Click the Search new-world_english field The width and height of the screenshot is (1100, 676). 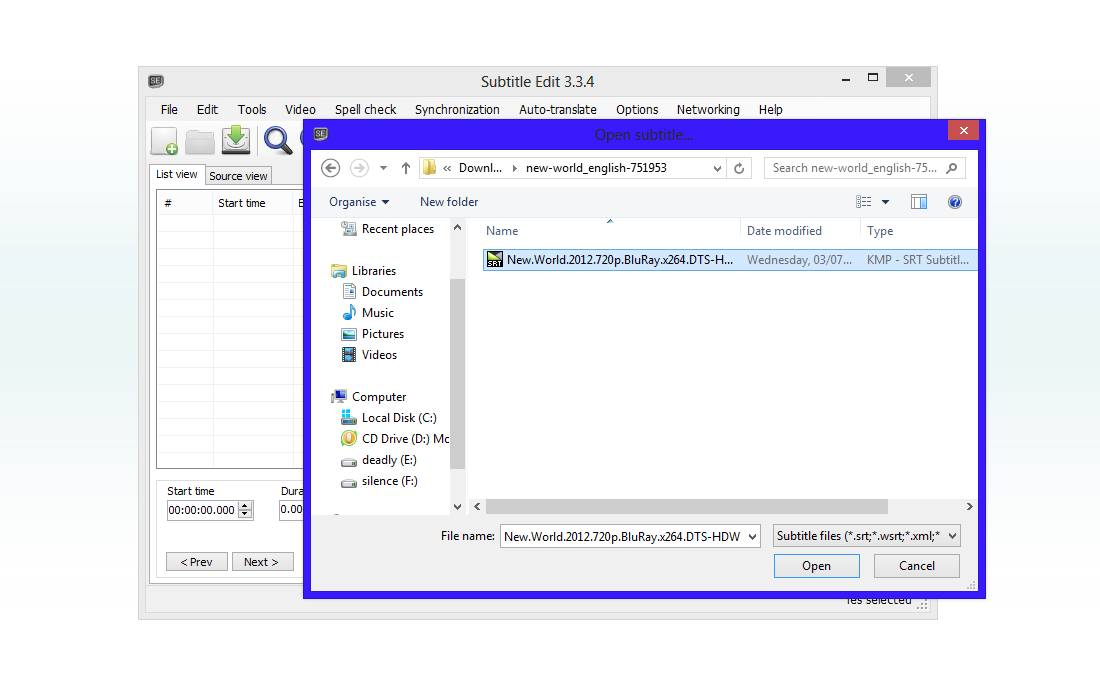(864, 168)
